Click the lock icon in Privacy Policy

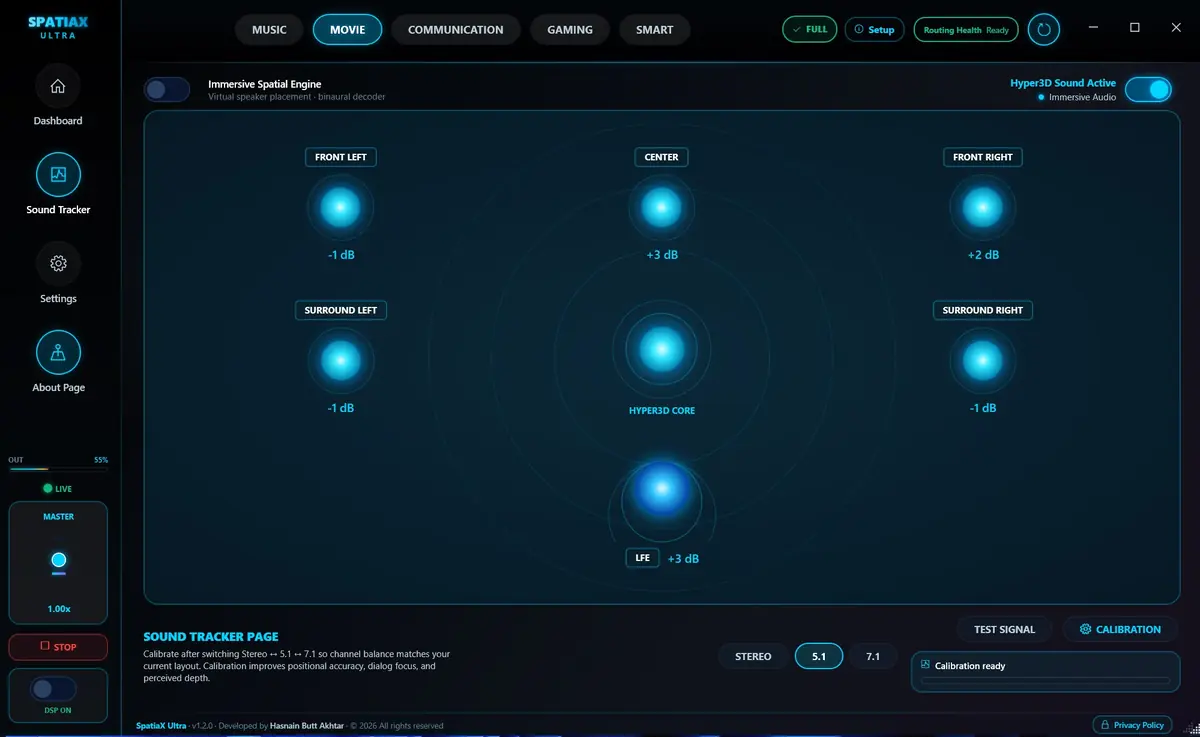click(x=1104, y=725)
